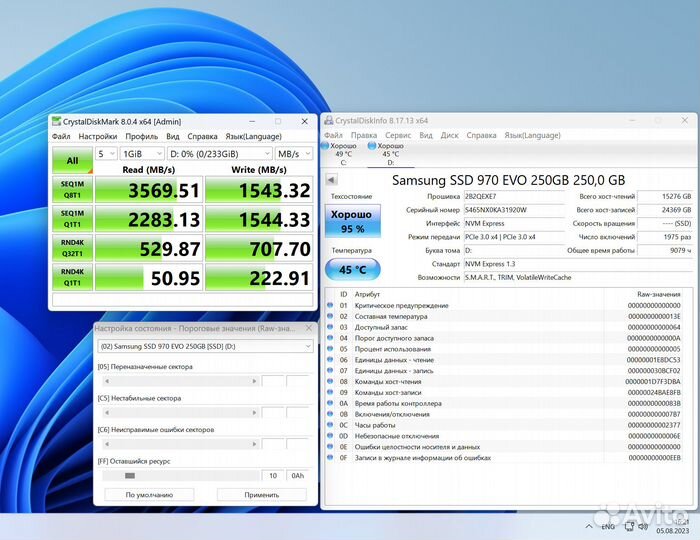Click ENG language indicator in taskbar
Viewport: 700px width, 540px height.
coord(608,527)
